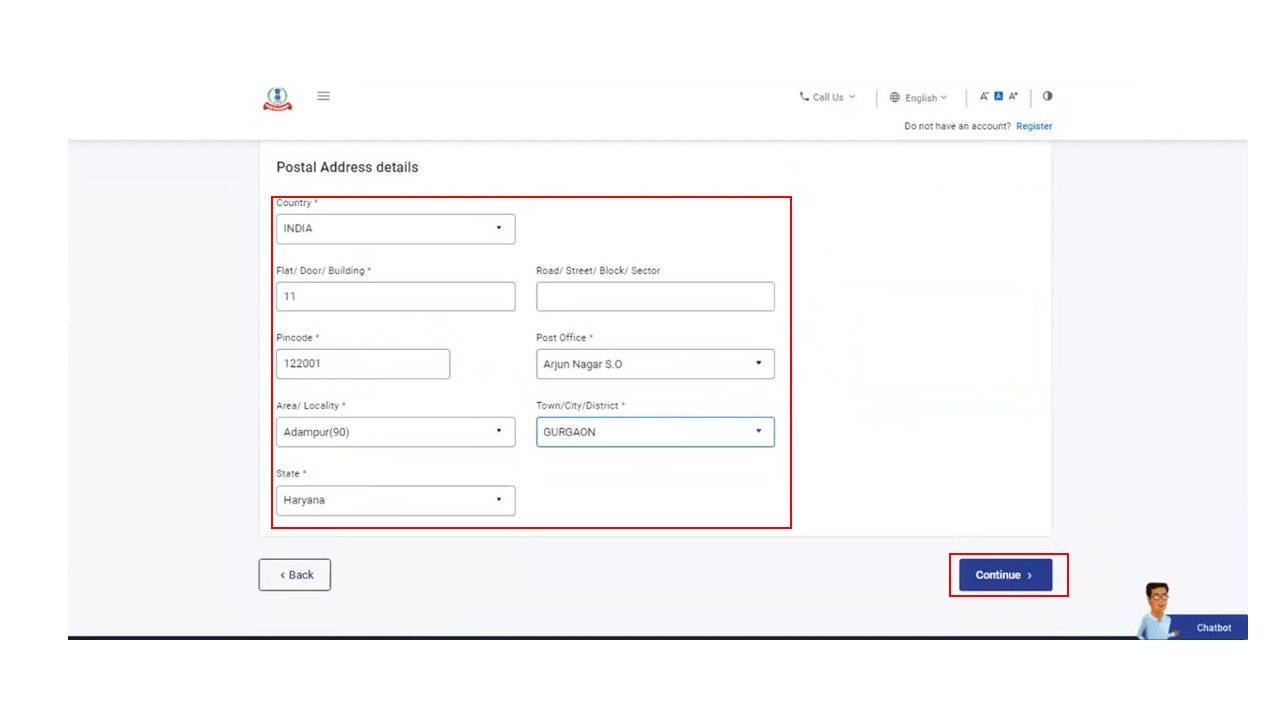Viewport: 1280px width, 720px height.
Task: Select the default font size icon
Action: click(x=998, y=97)
